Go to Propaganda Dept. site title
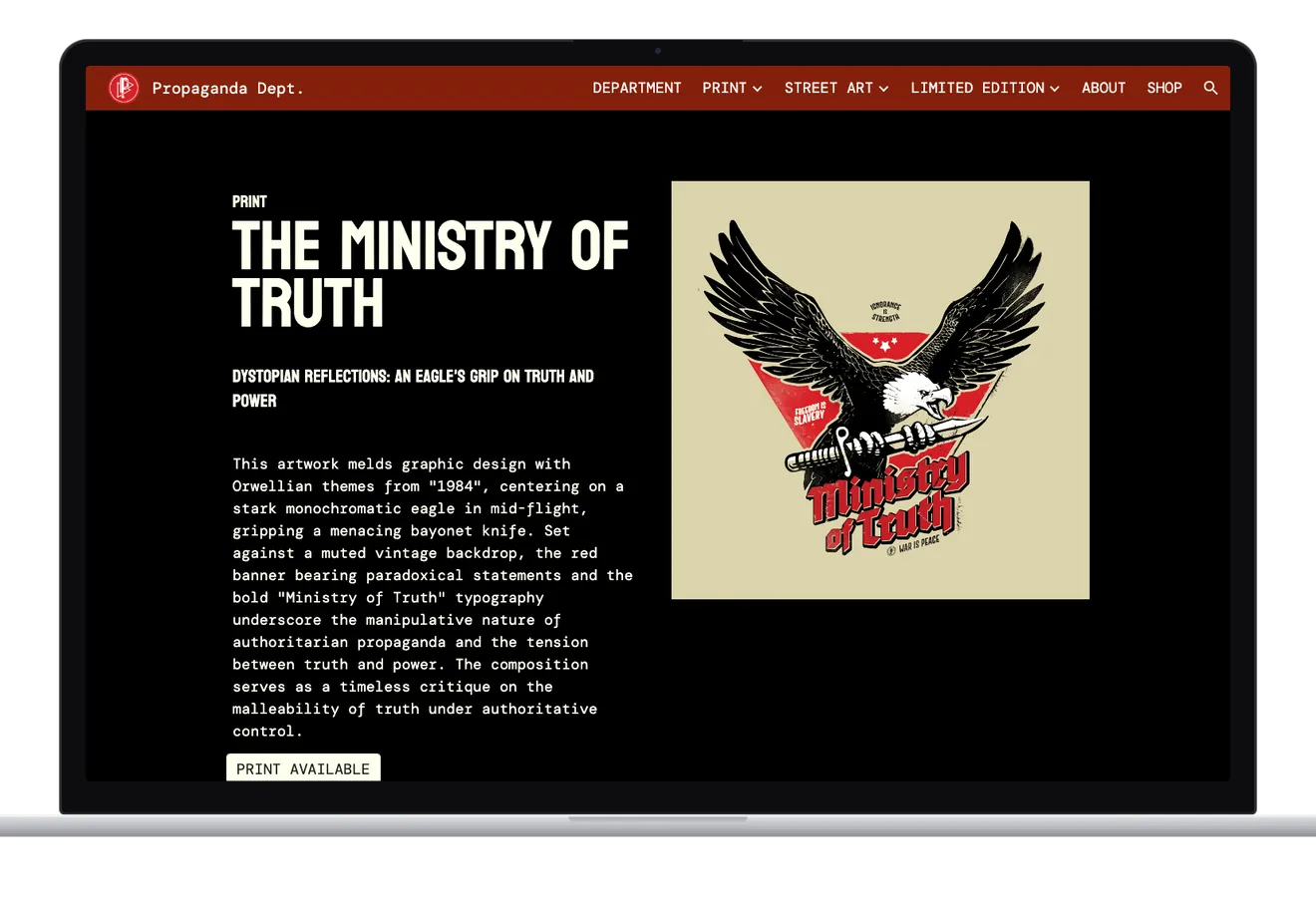This screenshot has width=1316, height=897. [227, 89]
